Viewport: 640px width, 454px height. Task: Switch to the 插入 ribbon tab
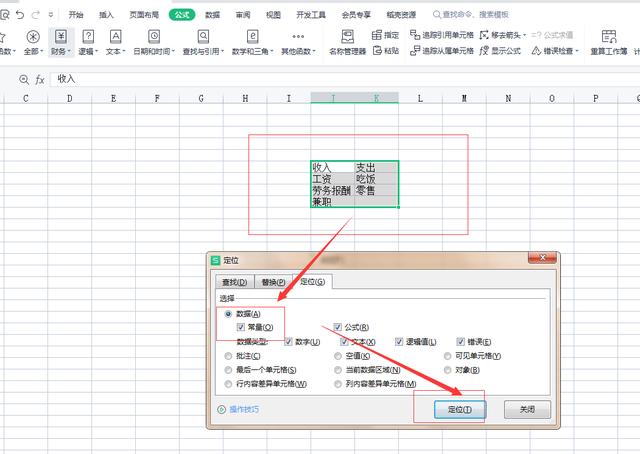[x=106, y=15]
